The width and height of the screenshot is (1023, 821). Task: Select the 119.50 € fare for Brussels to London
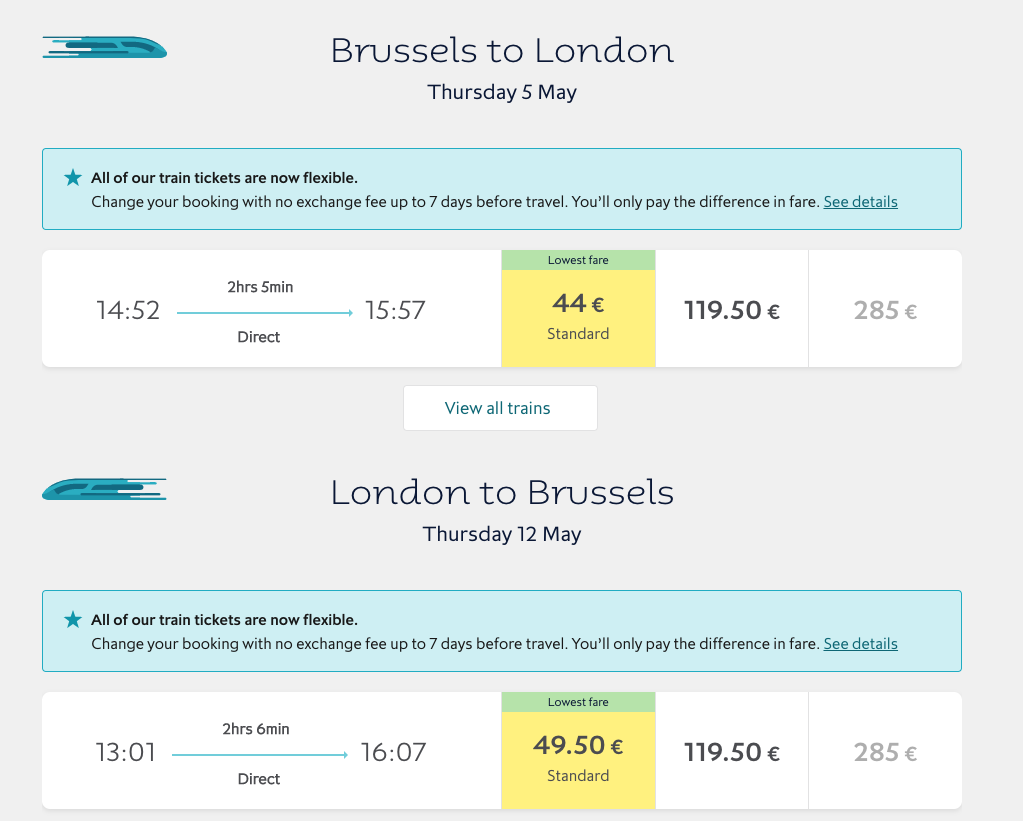[731, 310]
